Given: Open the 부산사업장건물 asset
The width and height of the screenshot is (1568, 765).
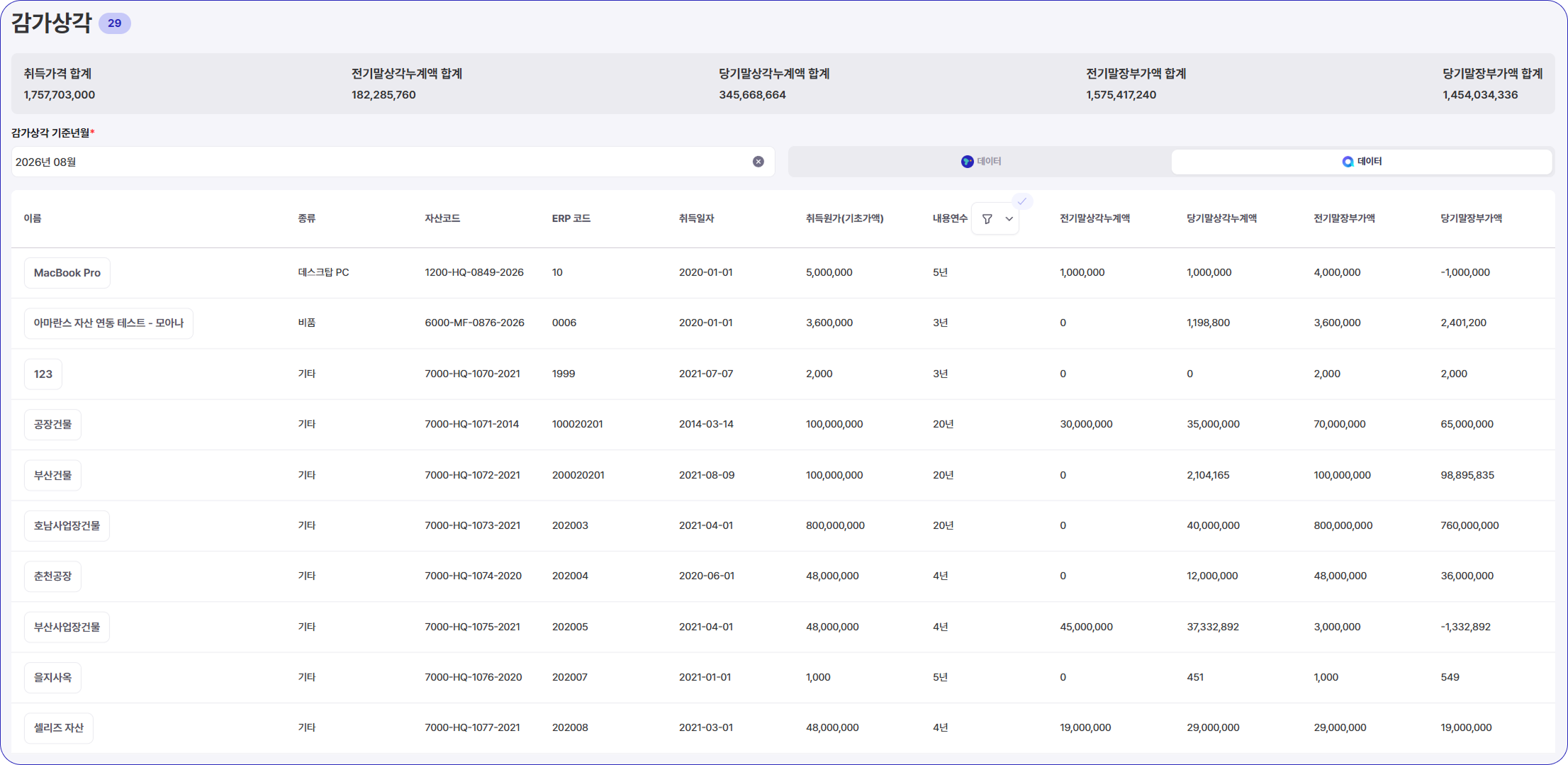Looking at the screenshot, I should [x=67, y=627].
